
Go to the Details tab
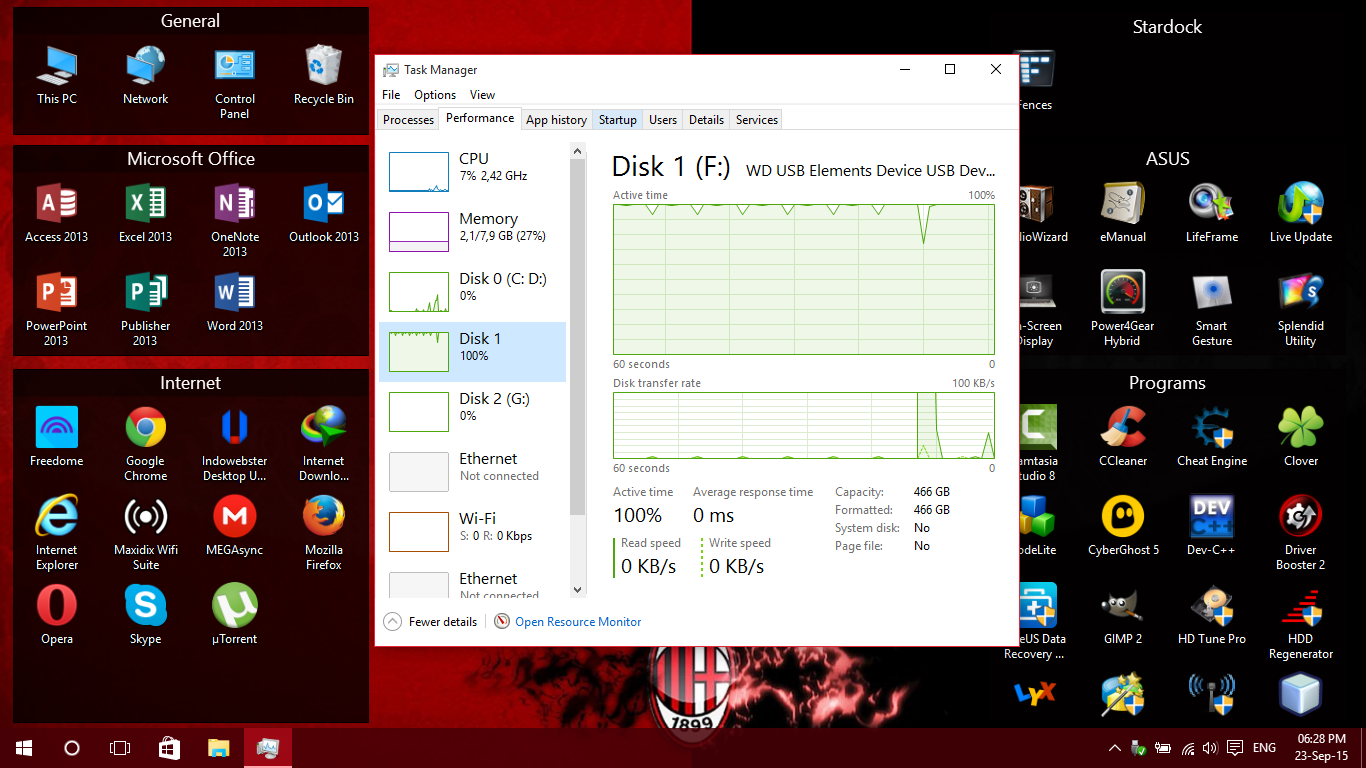tap(706, 120)
